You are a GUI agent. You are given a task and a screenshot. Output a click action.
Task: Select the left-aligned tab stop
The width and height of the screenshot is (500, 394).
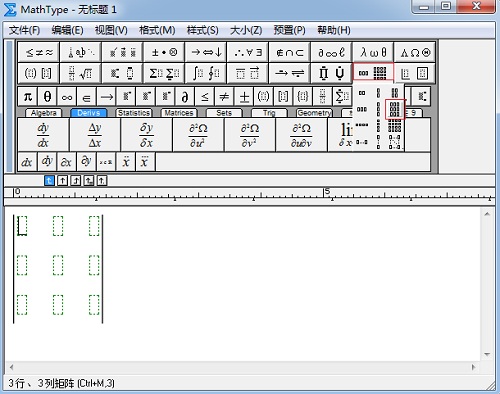tap(49, 181)
